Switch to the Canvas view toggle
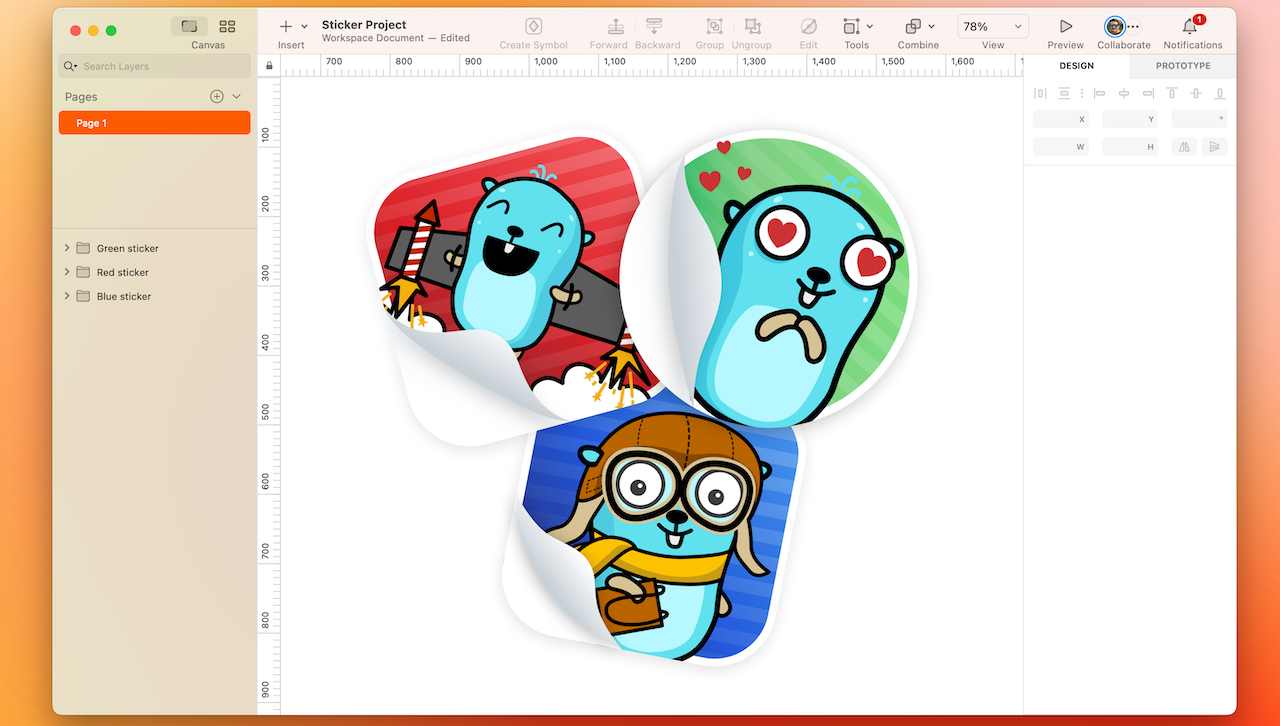 (189, 26)
